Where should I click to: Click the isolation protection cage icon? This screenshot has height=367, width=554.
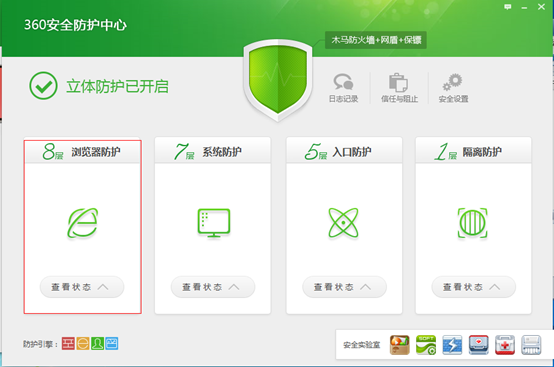tap(473, 223)
